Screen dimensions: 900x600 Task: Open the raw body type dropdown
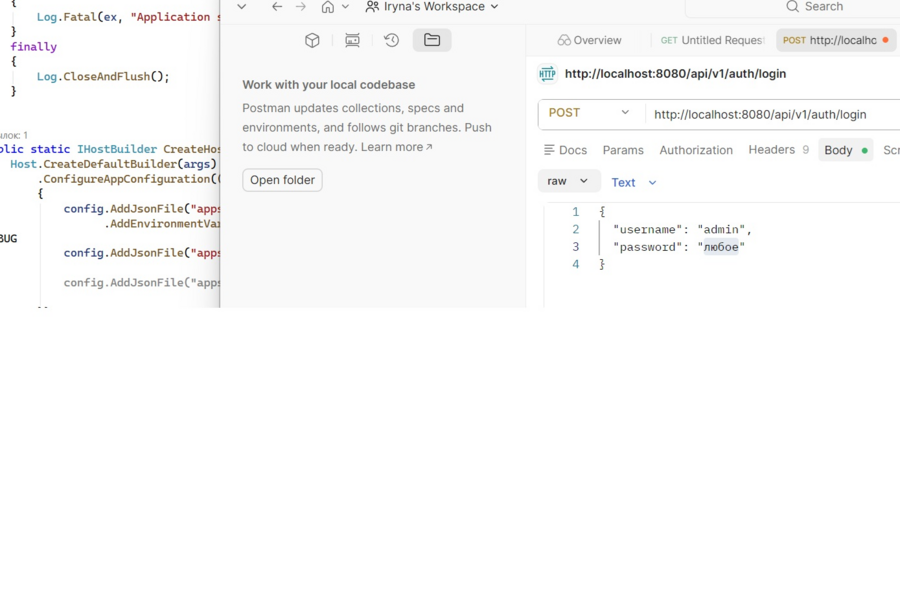pos(568,181)
